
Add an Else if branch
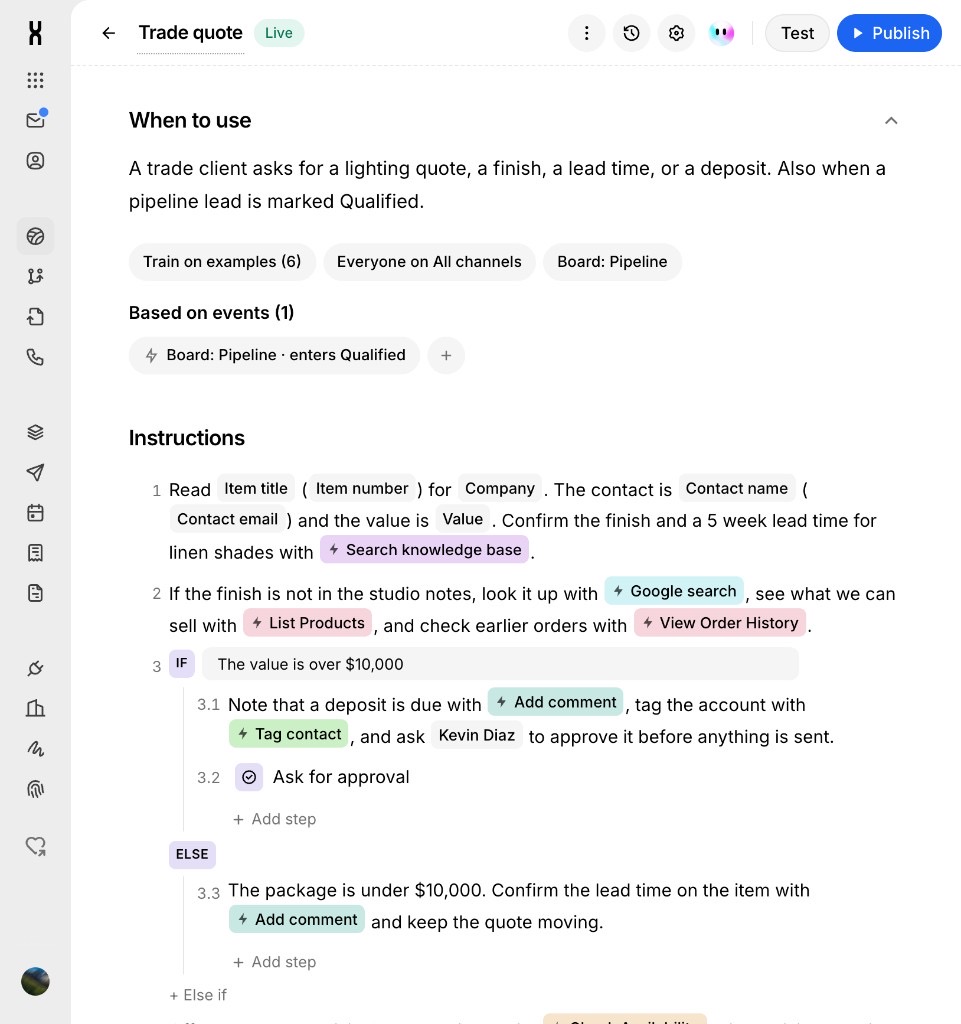(x=198, y=995)
